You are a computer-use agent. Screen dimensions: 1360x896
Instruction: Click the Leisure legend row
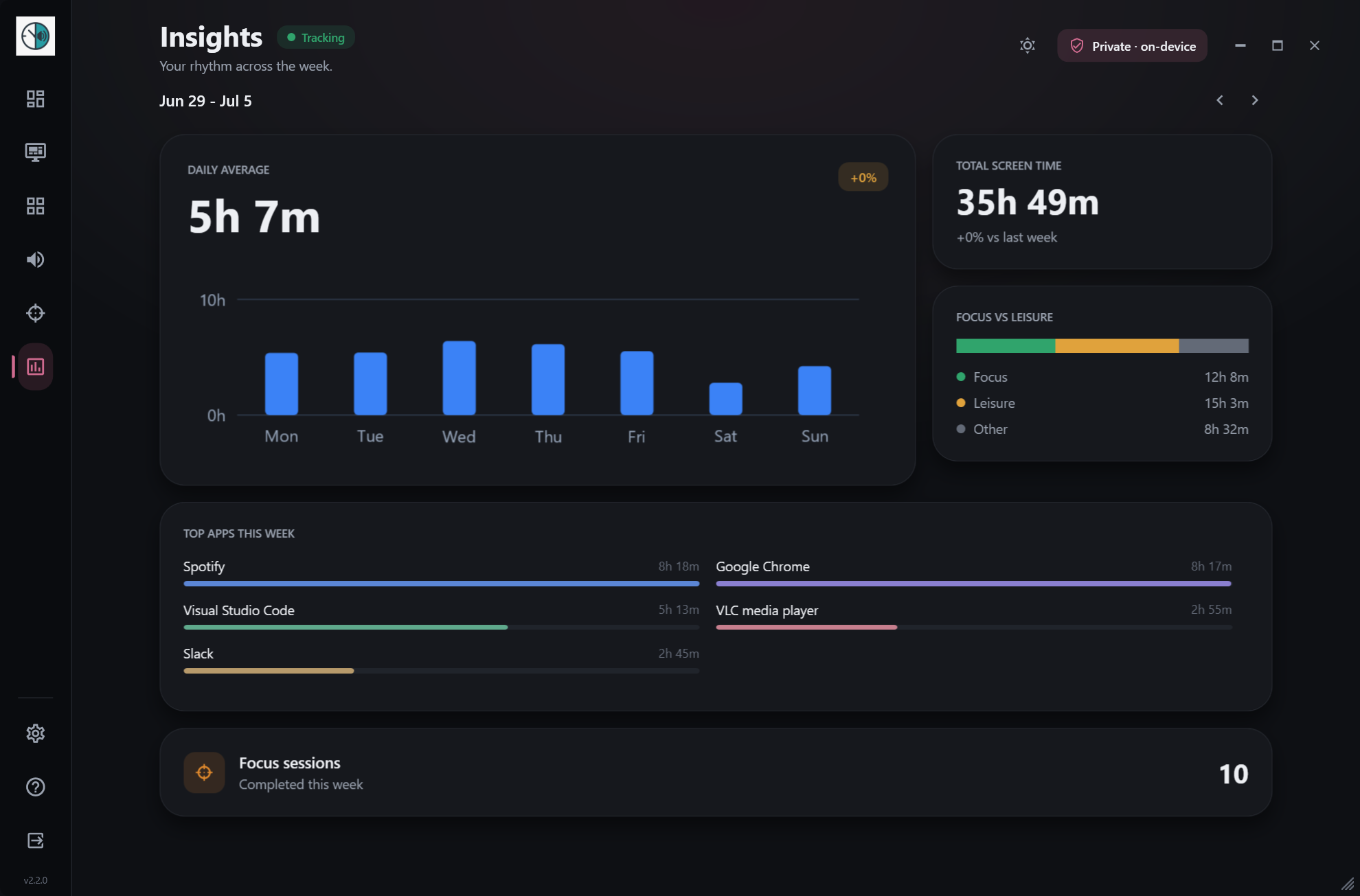pyautogui.click(x=1102, y=403)
